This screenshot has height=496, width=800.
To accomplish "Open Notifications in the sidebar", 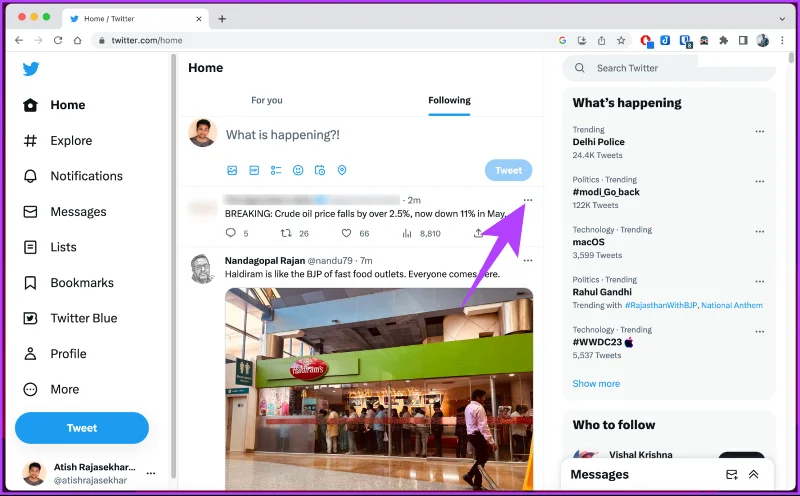I will click(x=73, y=176).
